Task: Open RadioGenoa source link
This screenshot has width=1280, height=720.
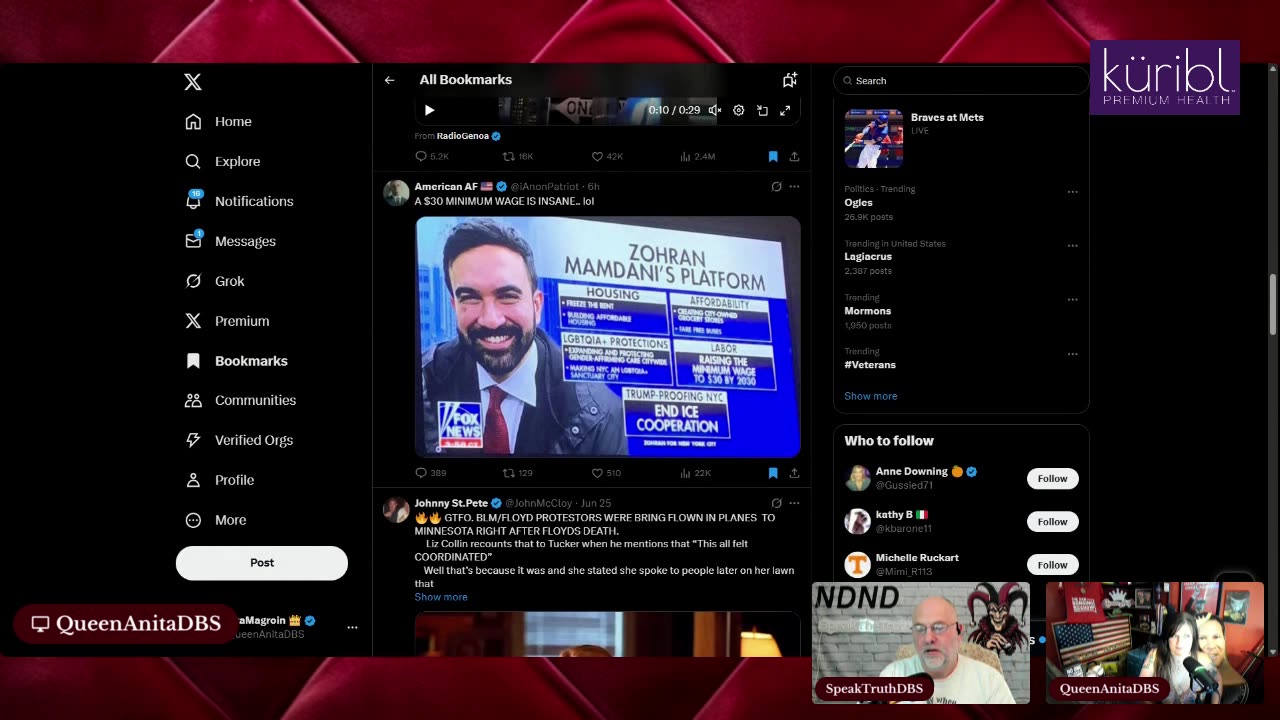Action: point(462,136)
